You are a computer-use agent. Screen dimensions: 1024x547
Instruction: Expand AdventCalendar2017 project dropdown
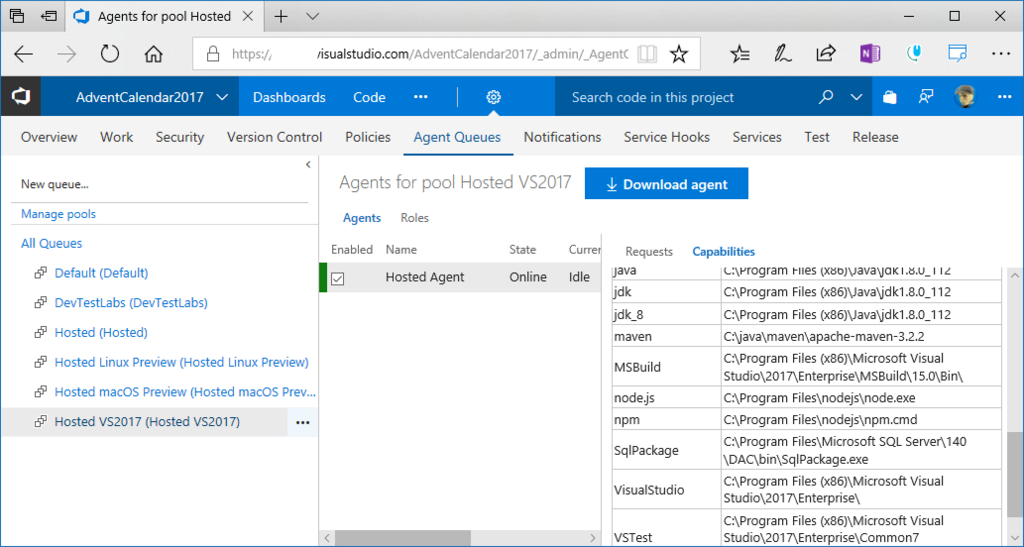(x=222, y=97)
